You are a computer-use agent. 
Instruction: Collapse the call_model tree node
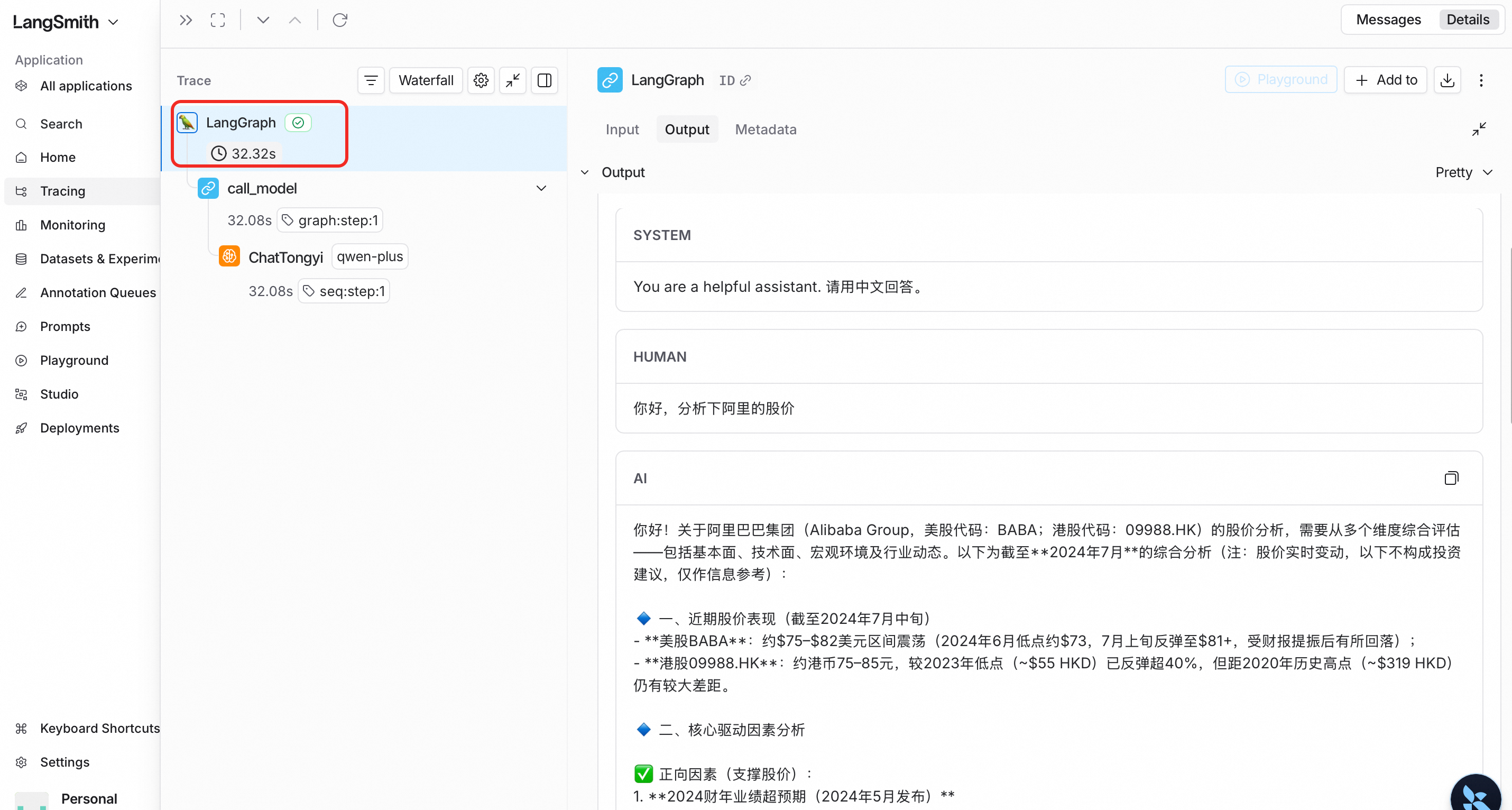tap(541, 188)
